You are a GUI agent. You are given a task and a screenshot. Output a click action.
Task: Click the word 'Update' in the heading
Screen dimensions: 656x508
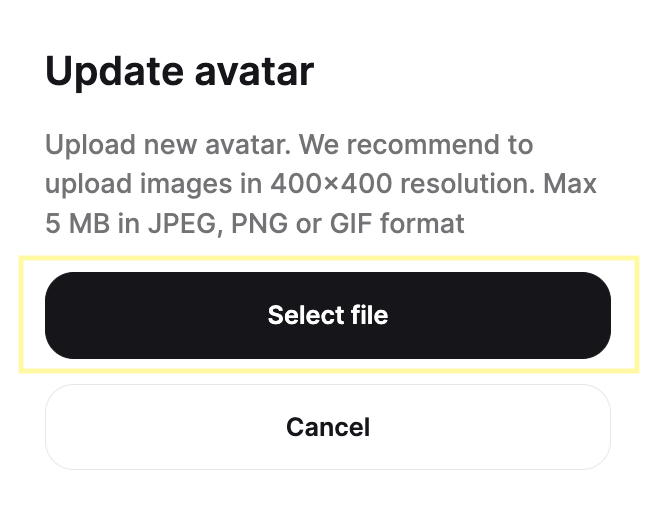point(114,73)
